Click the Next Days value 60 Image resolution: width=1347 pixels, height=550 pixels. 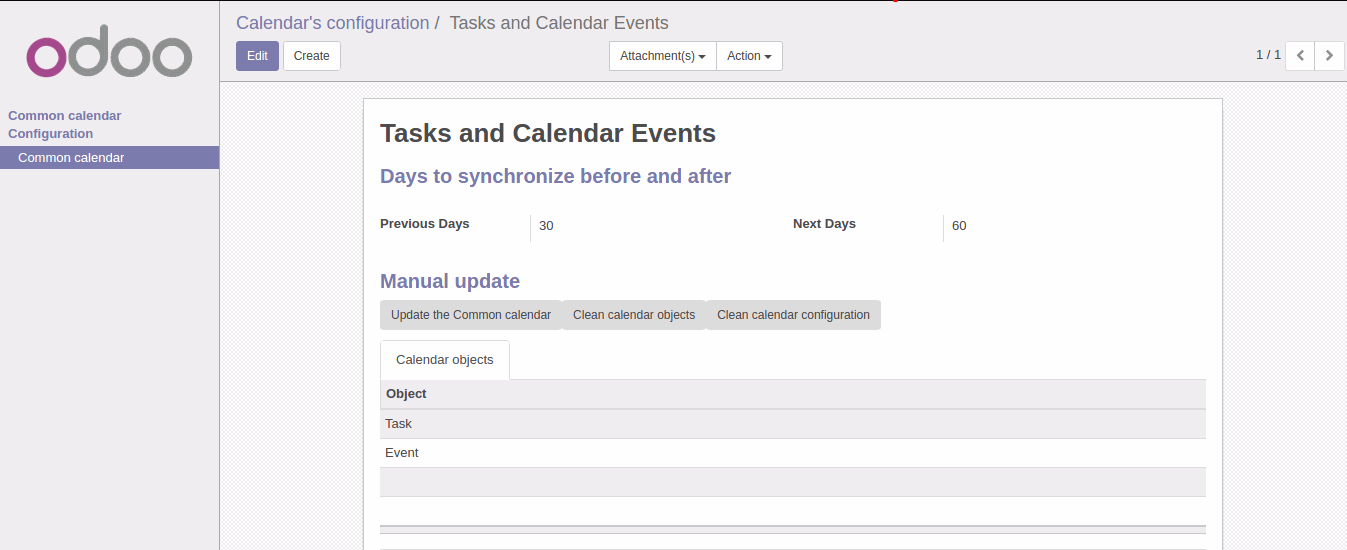959,226
